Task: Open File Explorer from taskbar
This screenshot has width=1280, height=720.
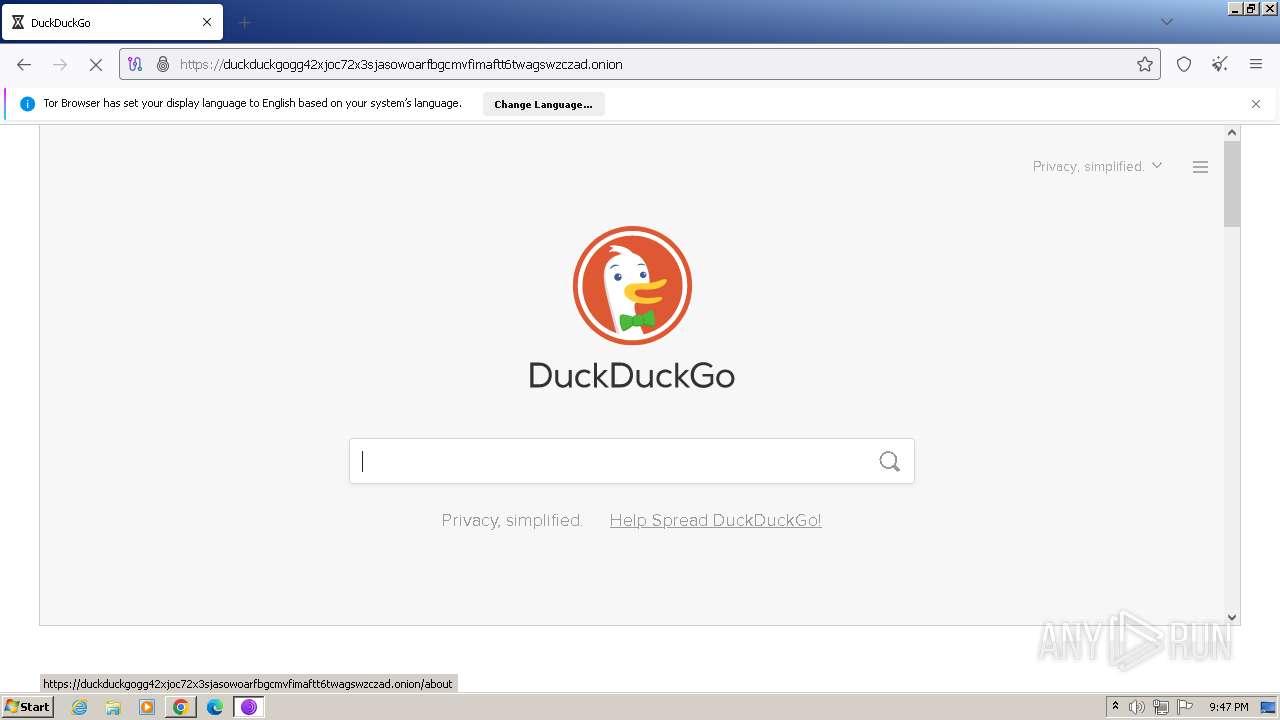Action: pyautogui.click(x=113, y=707)
